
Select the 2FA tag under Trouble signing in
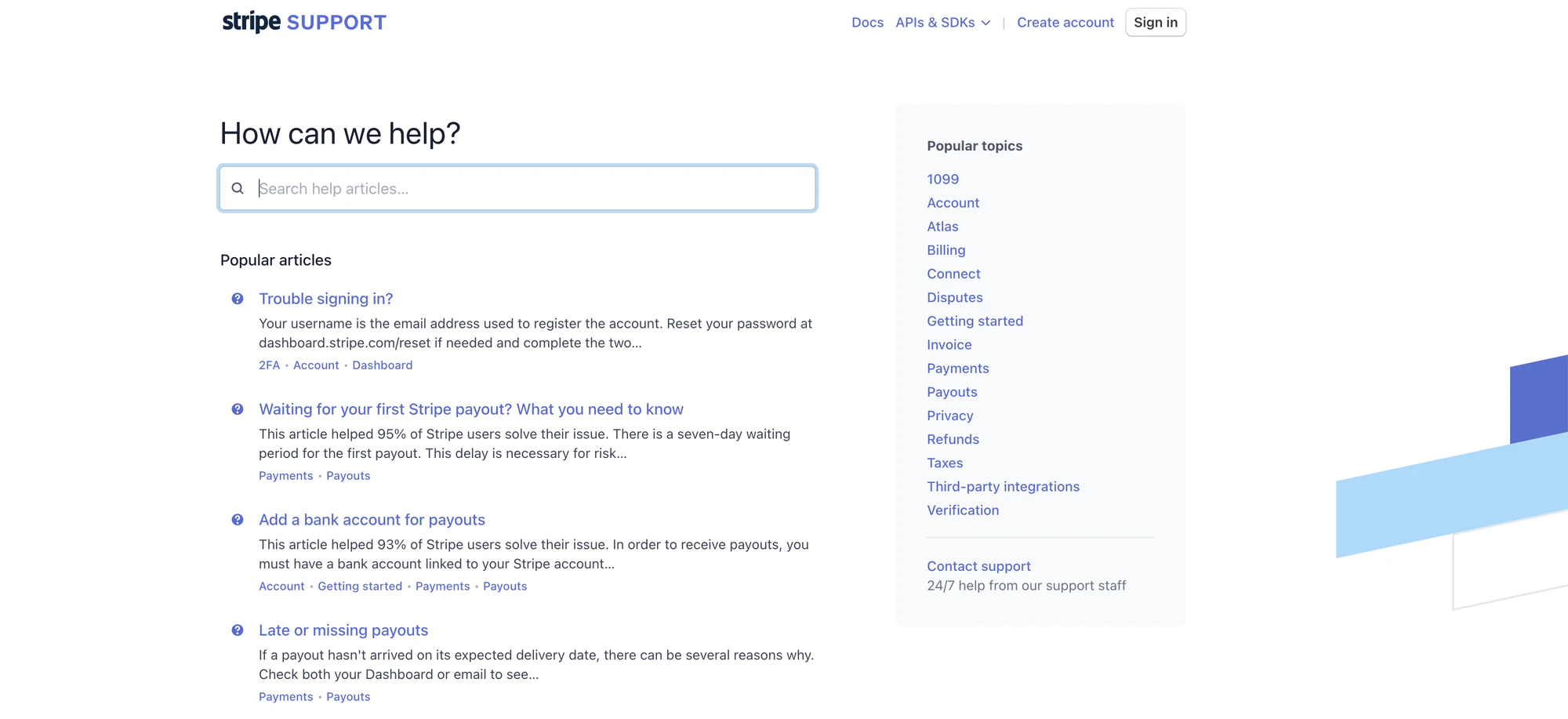pos(270,365)
